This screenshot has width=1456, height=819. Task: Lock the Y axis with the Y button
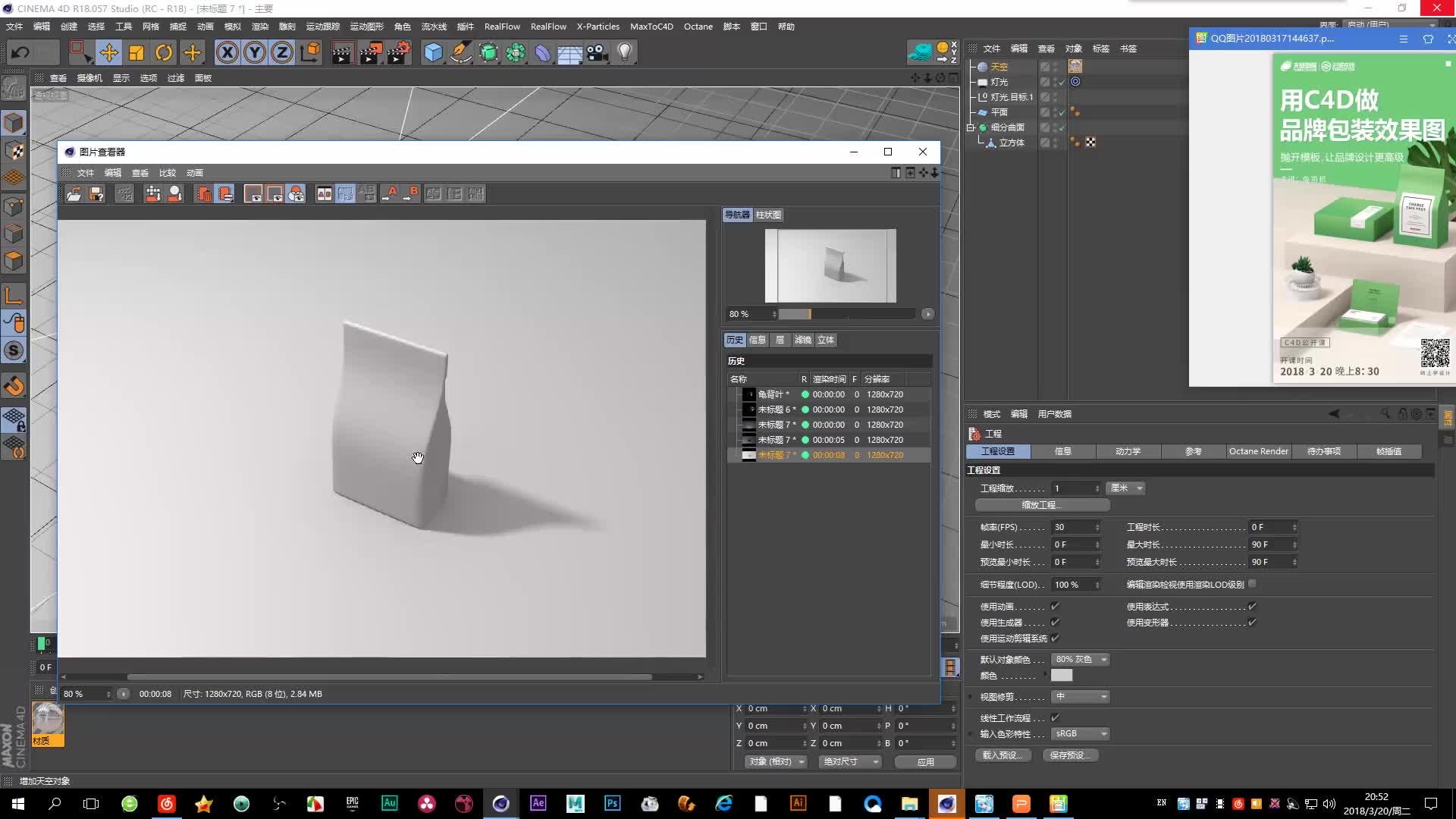coord(254,52)
